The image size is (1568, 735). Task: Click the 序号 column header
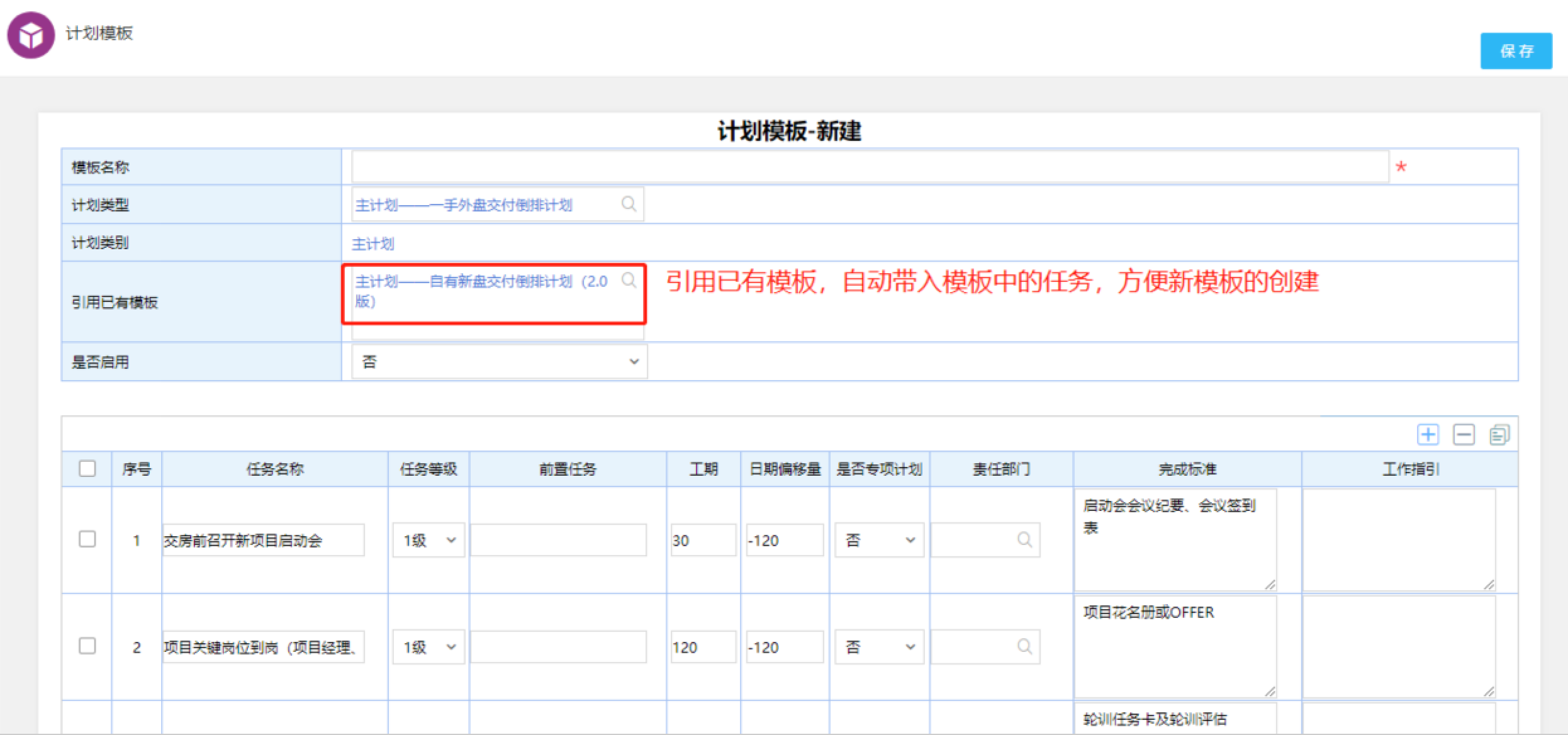point(137,469)
